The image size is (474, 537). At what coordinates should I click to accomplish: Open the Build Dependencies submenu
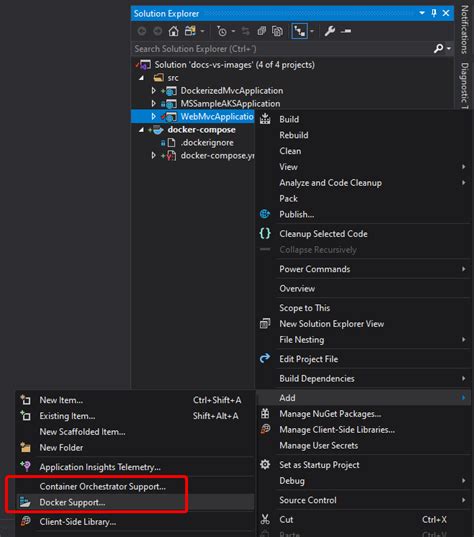[363, 378]
